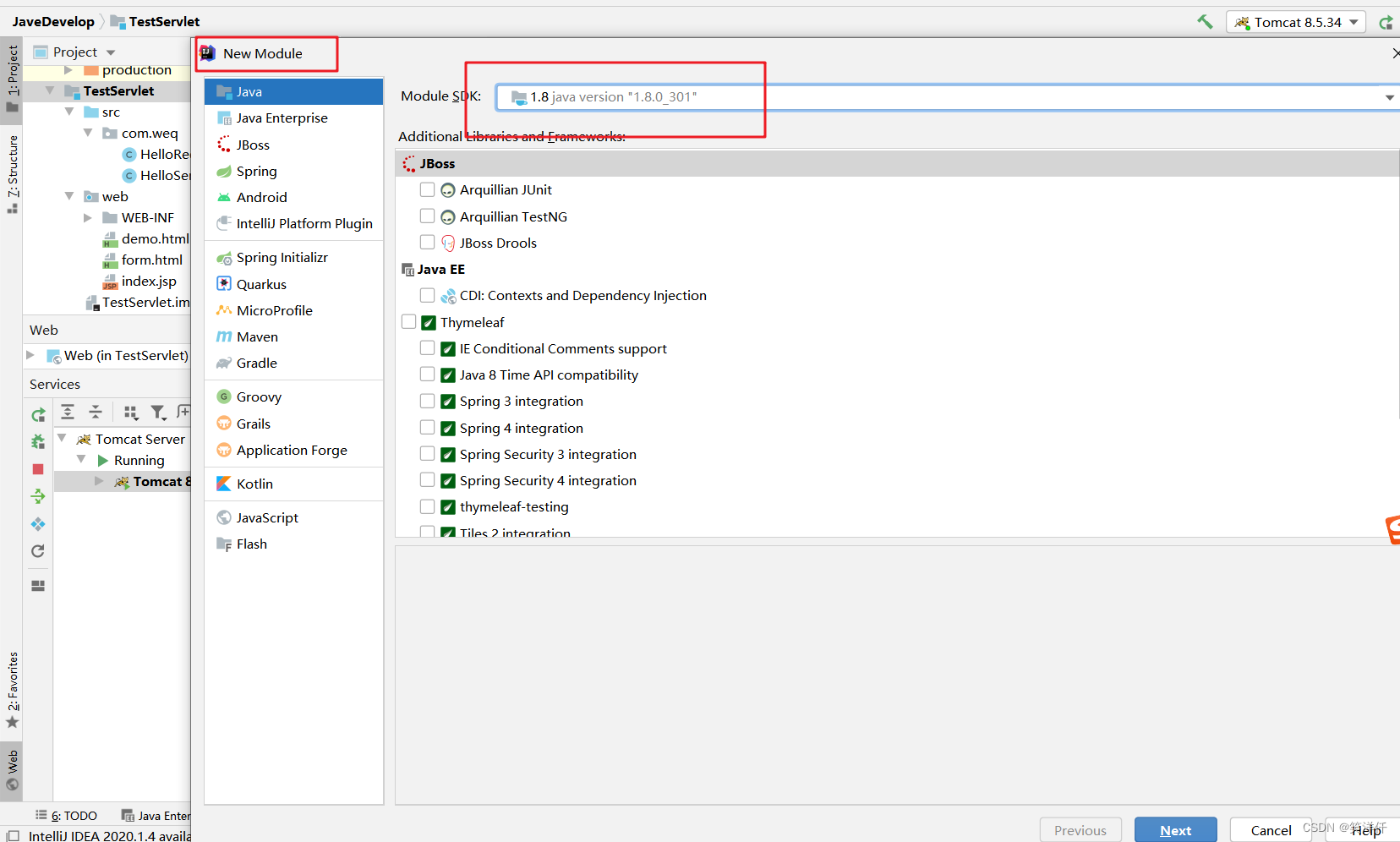Click the Update application icon in Services panel

pyautogui.click(x=38, y=524)
